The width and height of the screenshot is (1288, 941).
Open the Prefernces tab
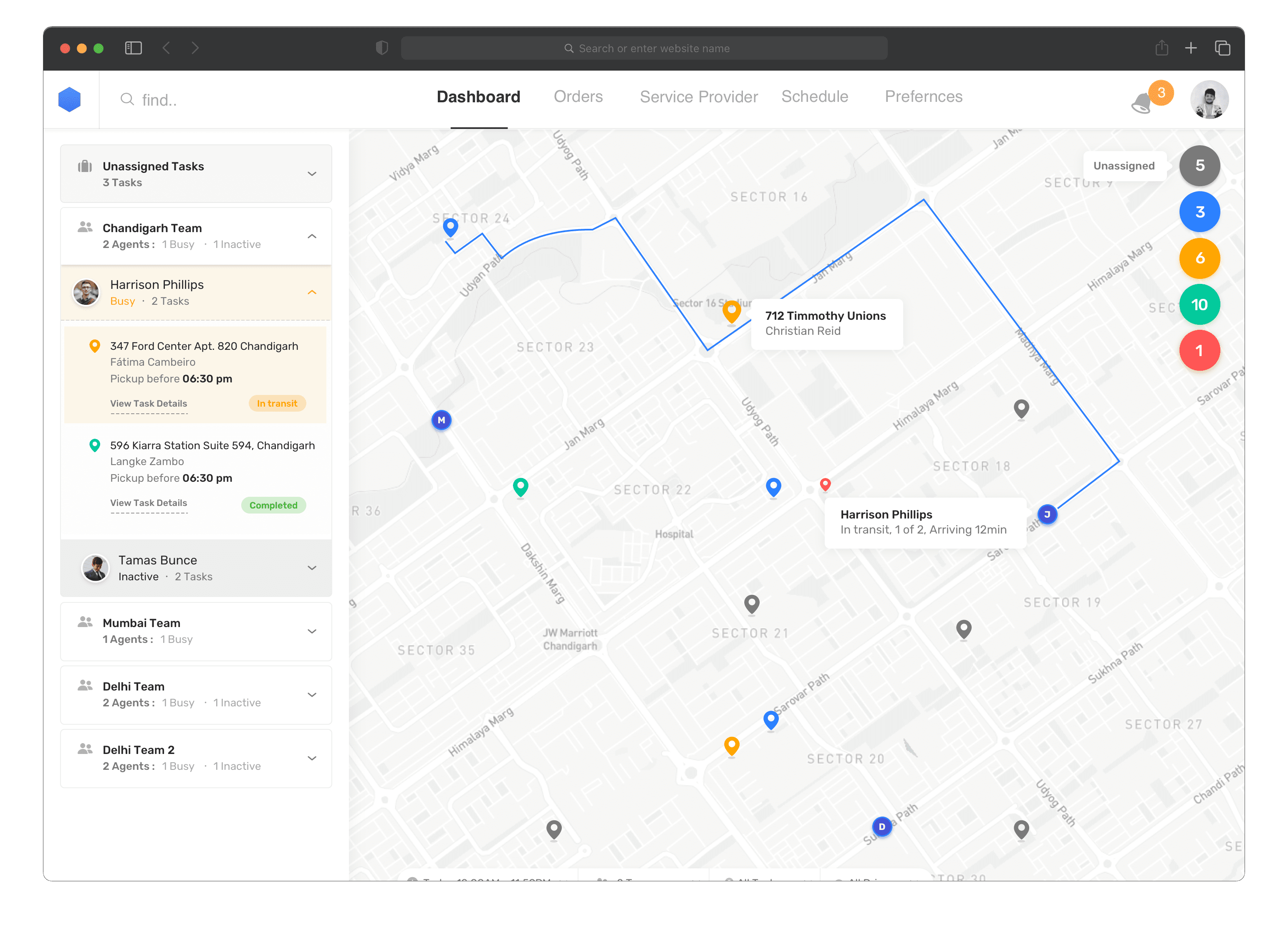(923, 97)
